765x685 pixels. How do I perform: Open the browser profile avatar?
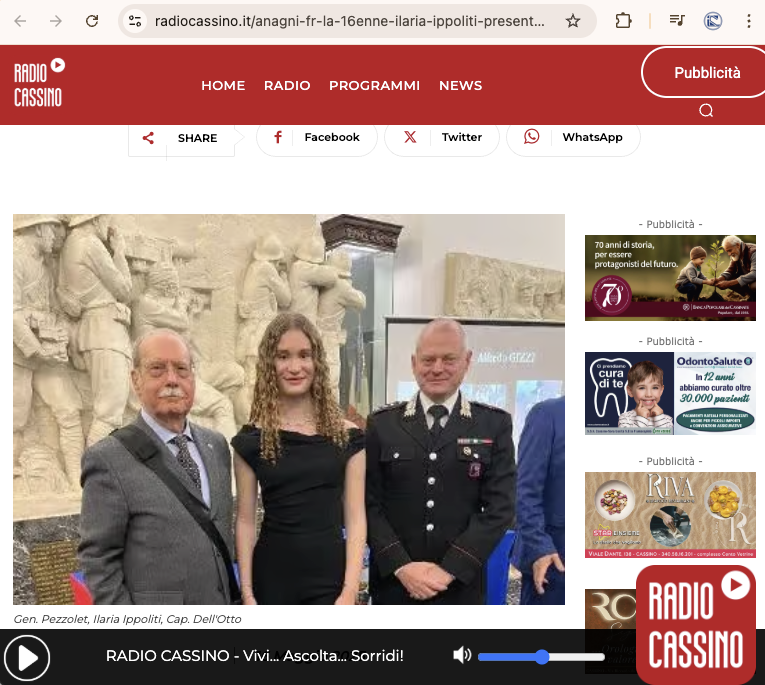point(713,21)
